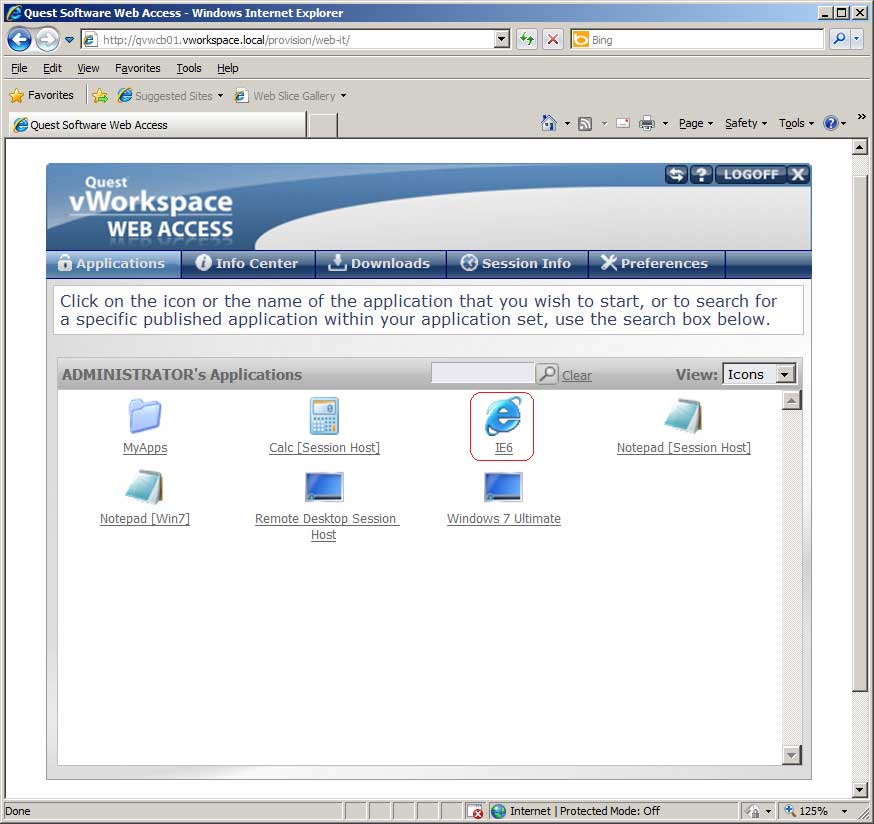
Task: Click the RSS feeds icon
Action: click(x=585, y=123)
